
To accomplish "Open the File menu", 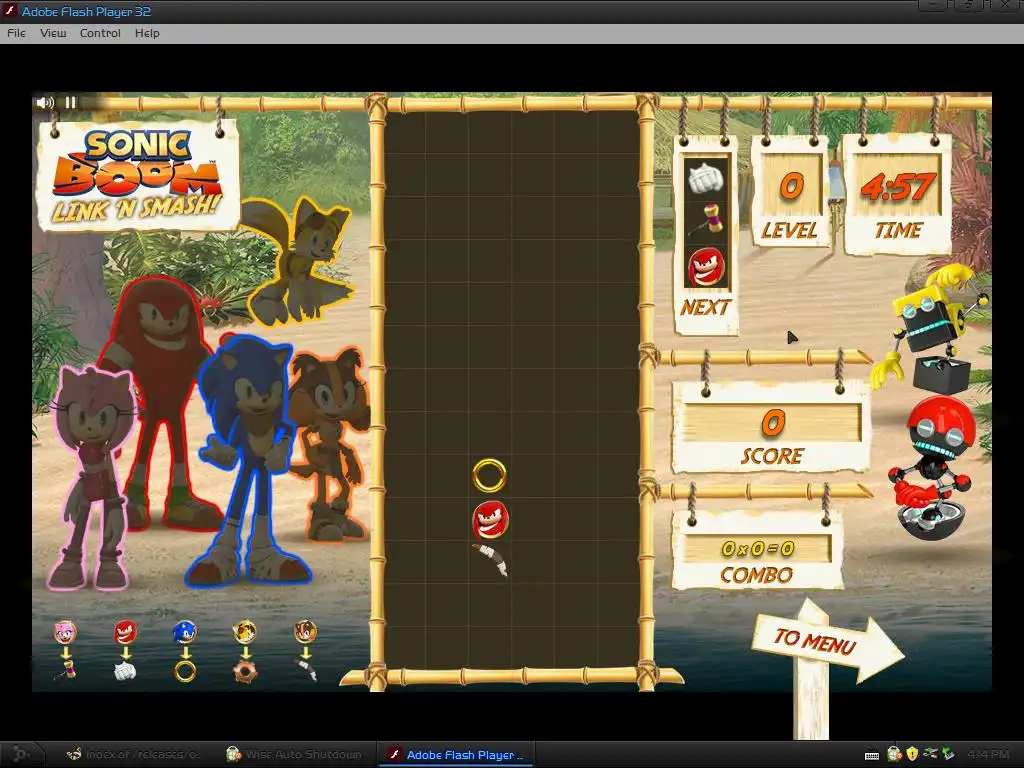I will [16, 33].
